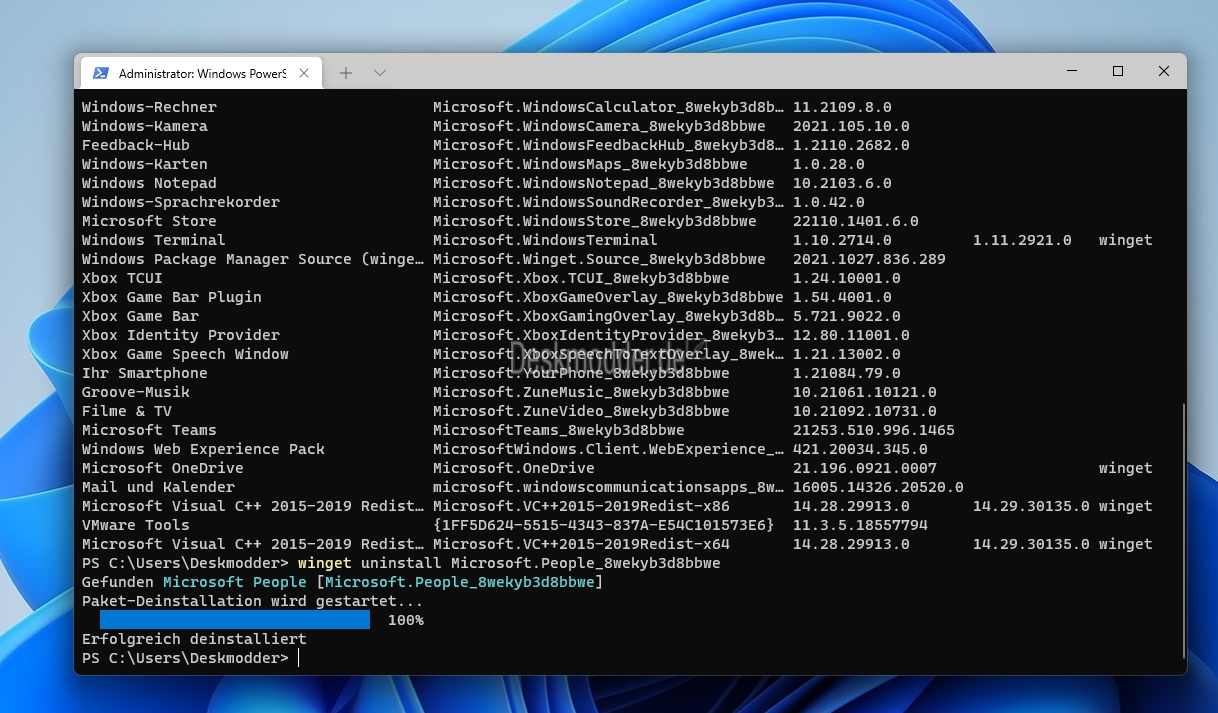Screen dimensions: 1218x713
Task: Close the Windows Terminal window
Action: (x=1164, y=71)
